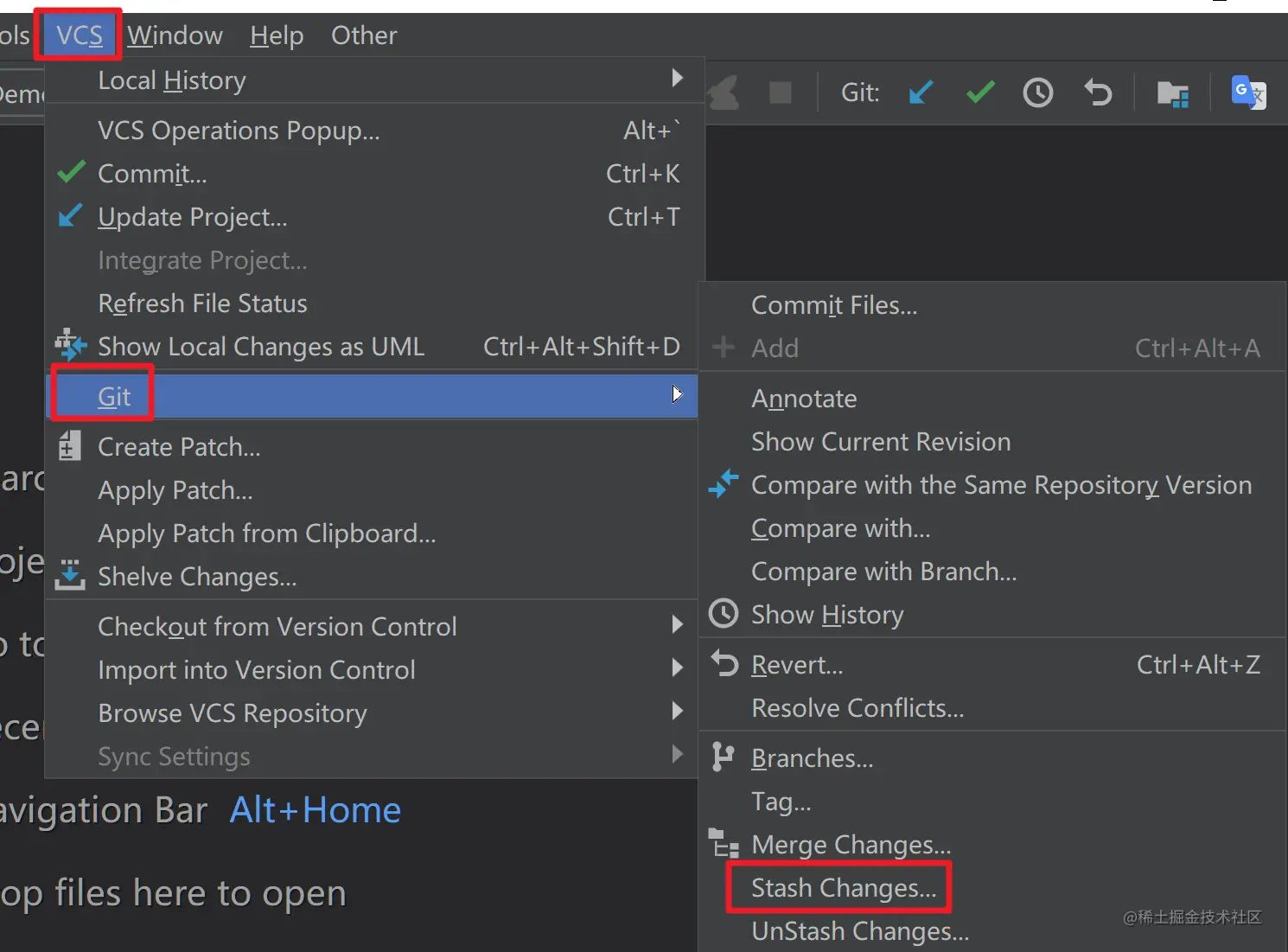Click the Git rollback arrow in toolbar
The image size is (1288, 952).
click(x=1098, y=92)
